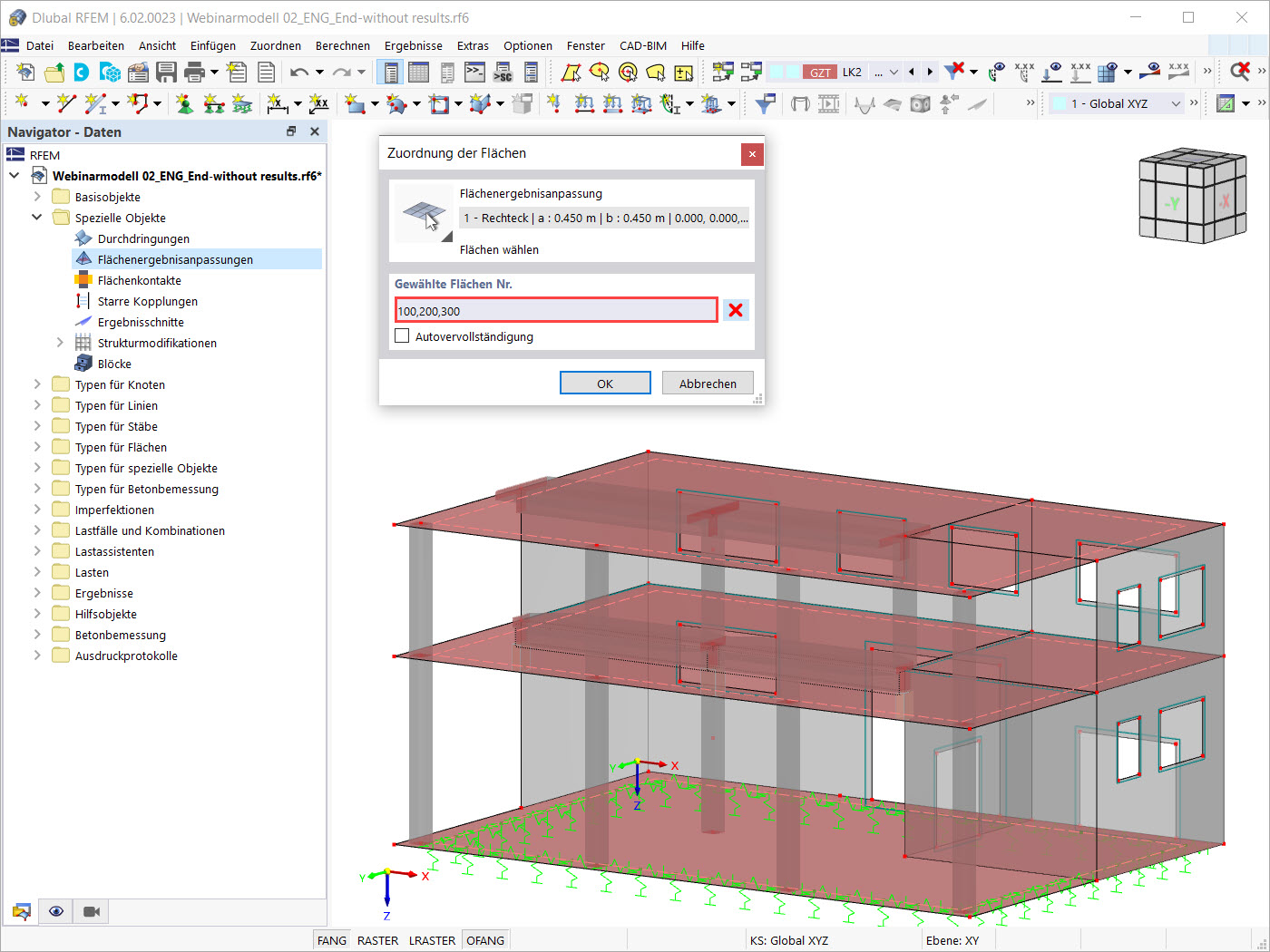Click the surface picker icon in dialog
This screenshot has width=1270, height=952.
[x=423, y=215]
